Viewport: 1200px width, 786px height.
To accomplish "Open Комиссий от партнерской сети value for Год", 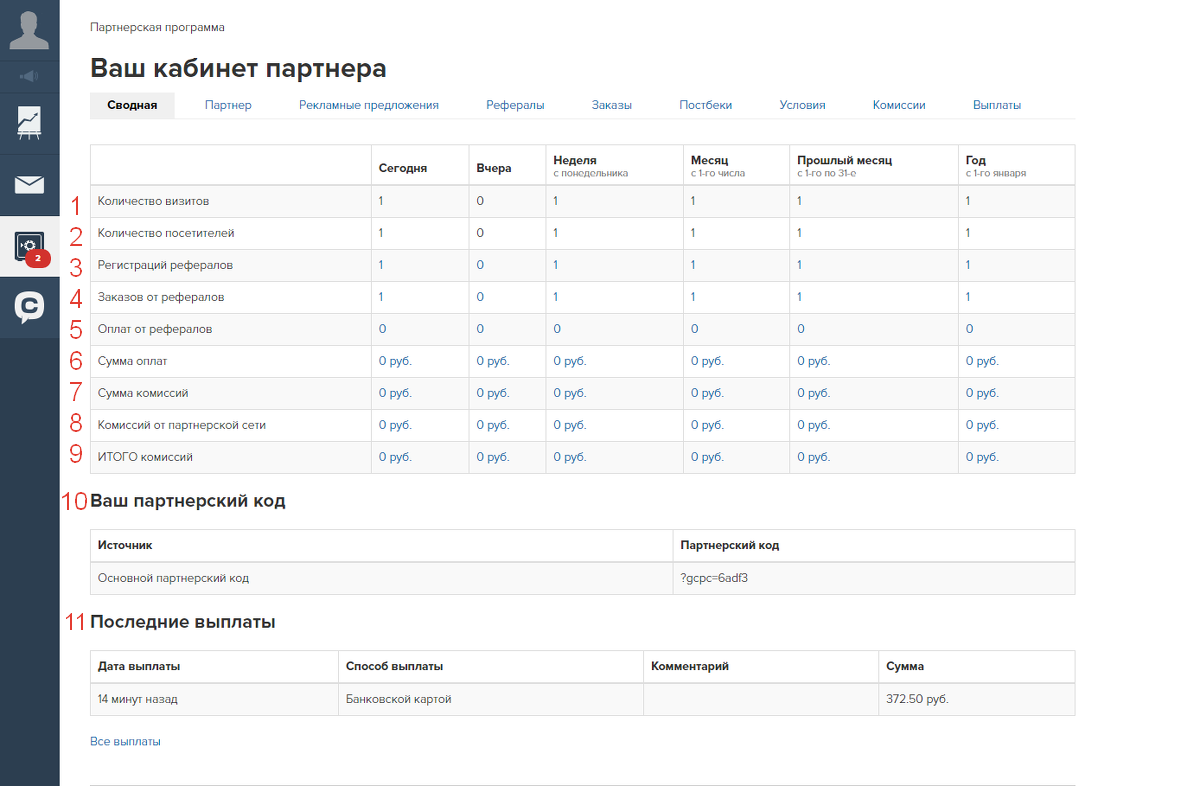I will click(x=982, y=425).
